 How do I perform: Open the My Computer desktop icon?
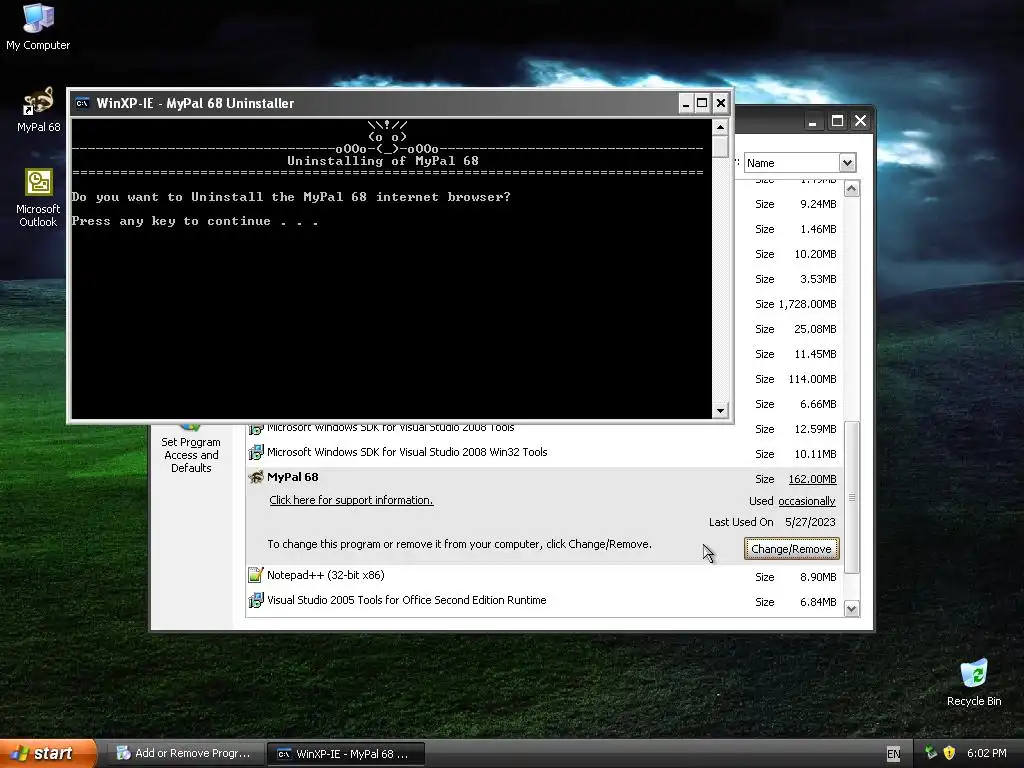coord(38,26)
